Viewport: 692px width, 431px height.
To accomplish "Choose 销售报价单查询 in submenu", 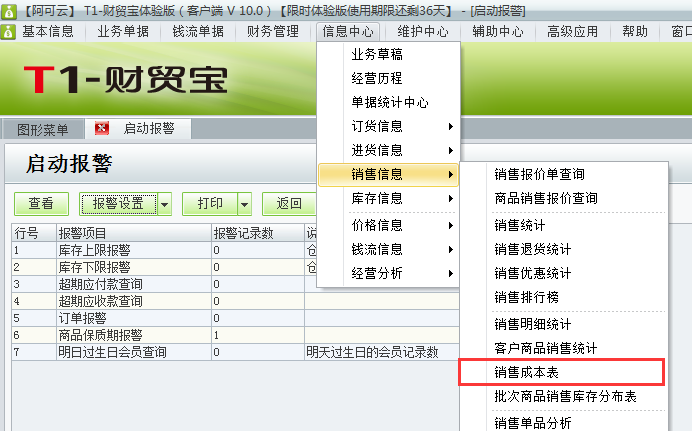I will 563,174.
